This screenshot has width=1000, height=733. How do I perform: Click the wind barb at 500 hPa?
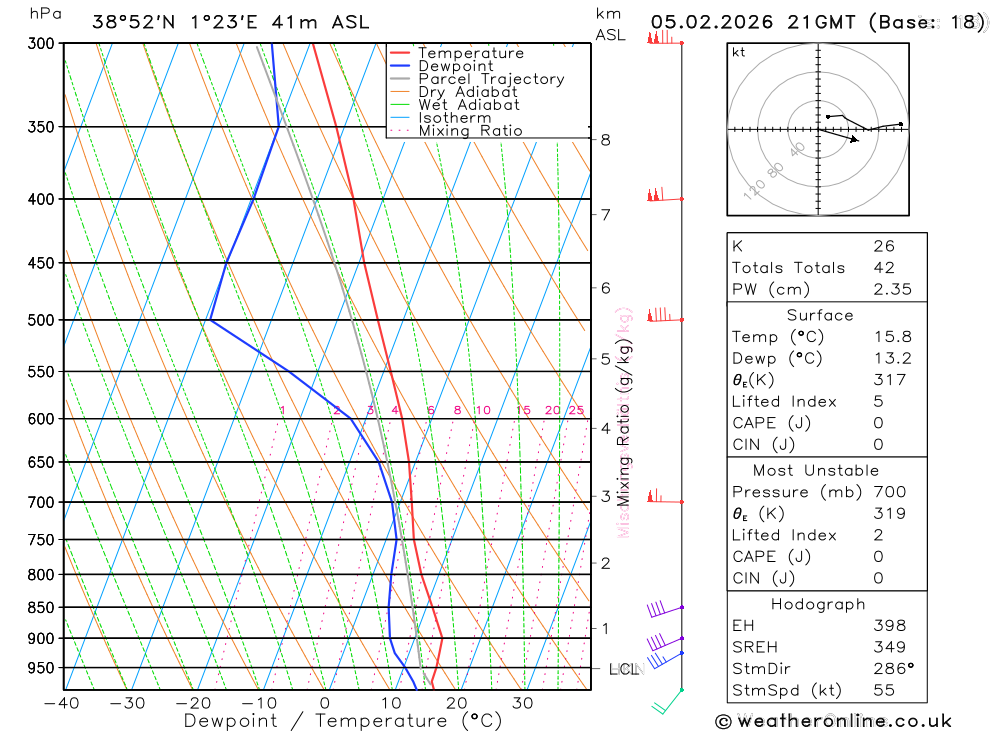point(665,315)
